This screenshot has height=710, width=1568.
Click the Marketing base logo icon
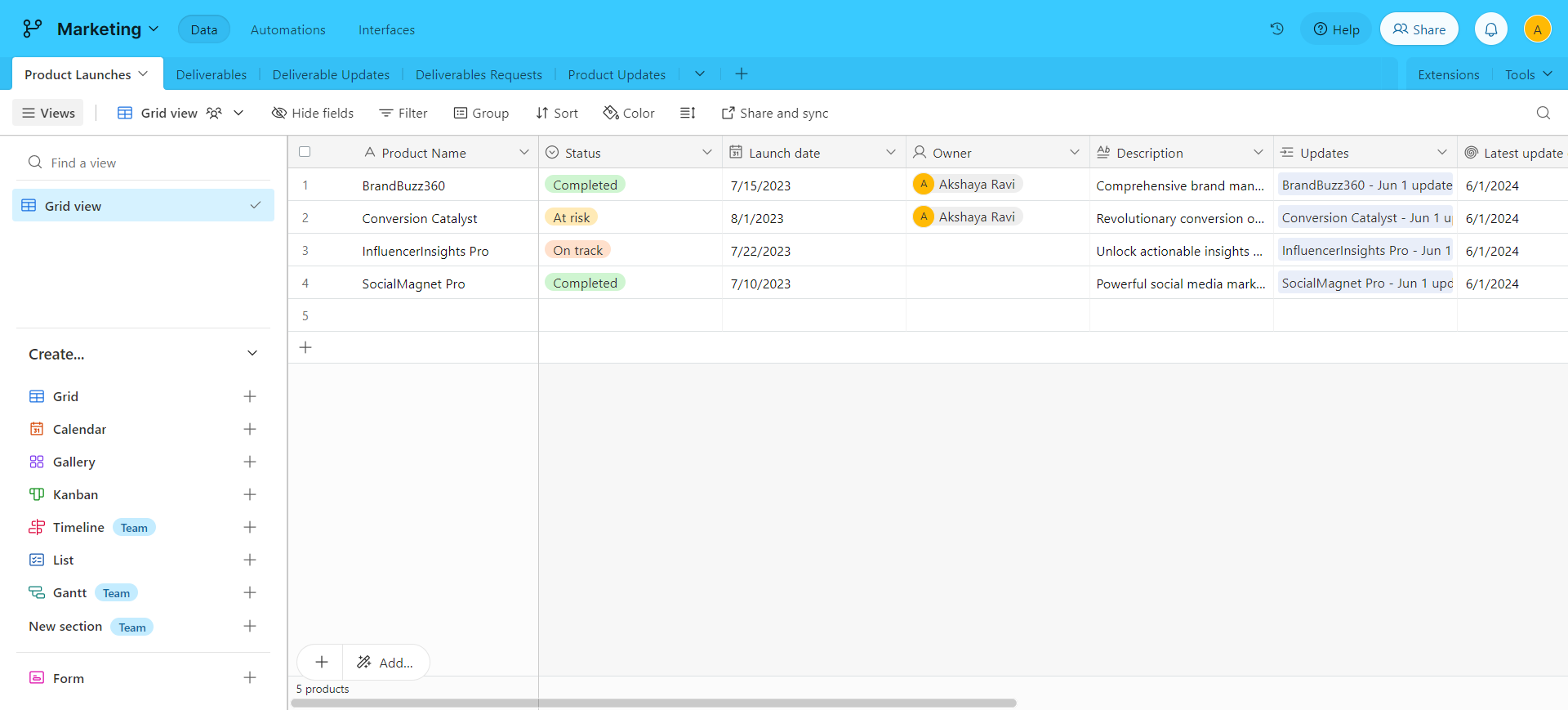[x=32, y=29]
